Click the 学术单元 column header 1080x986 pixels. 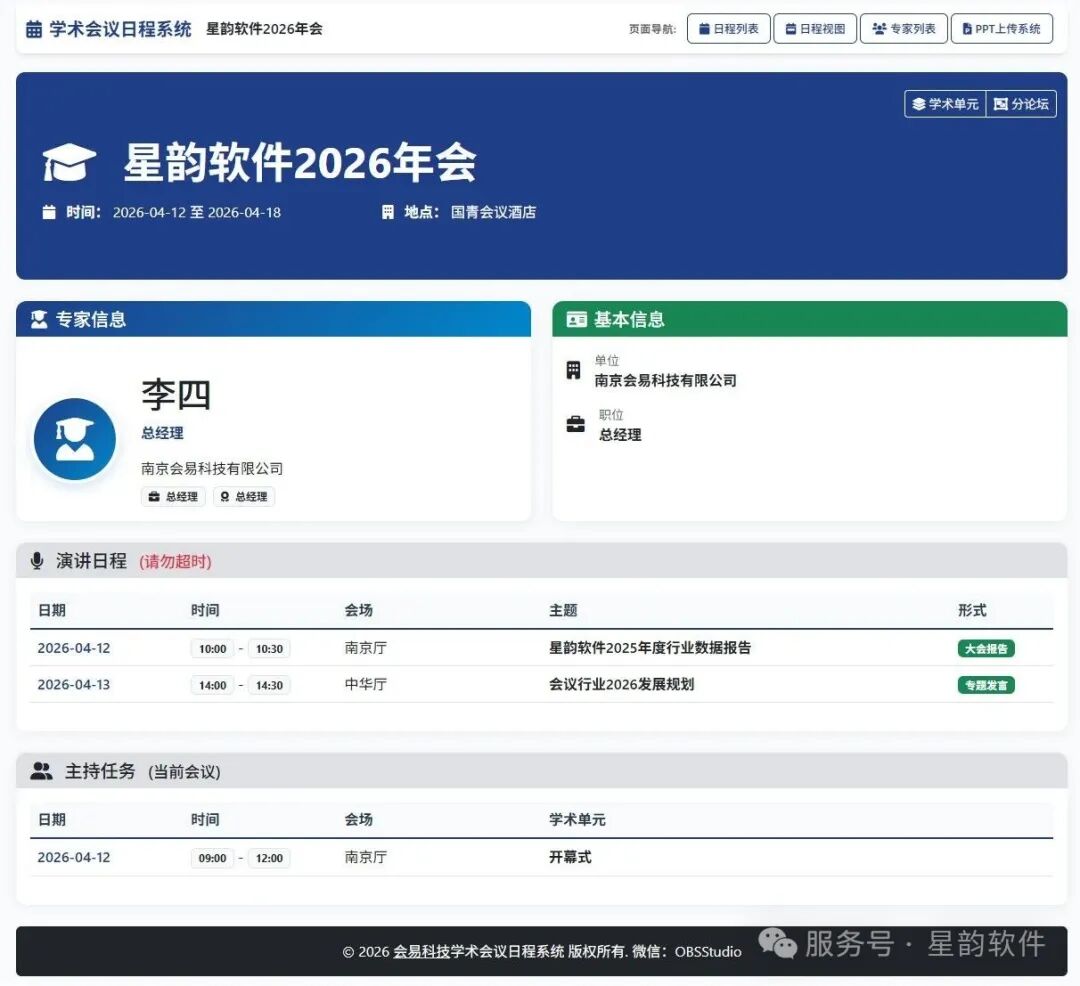pyautogui.click(x=577, y=819)
